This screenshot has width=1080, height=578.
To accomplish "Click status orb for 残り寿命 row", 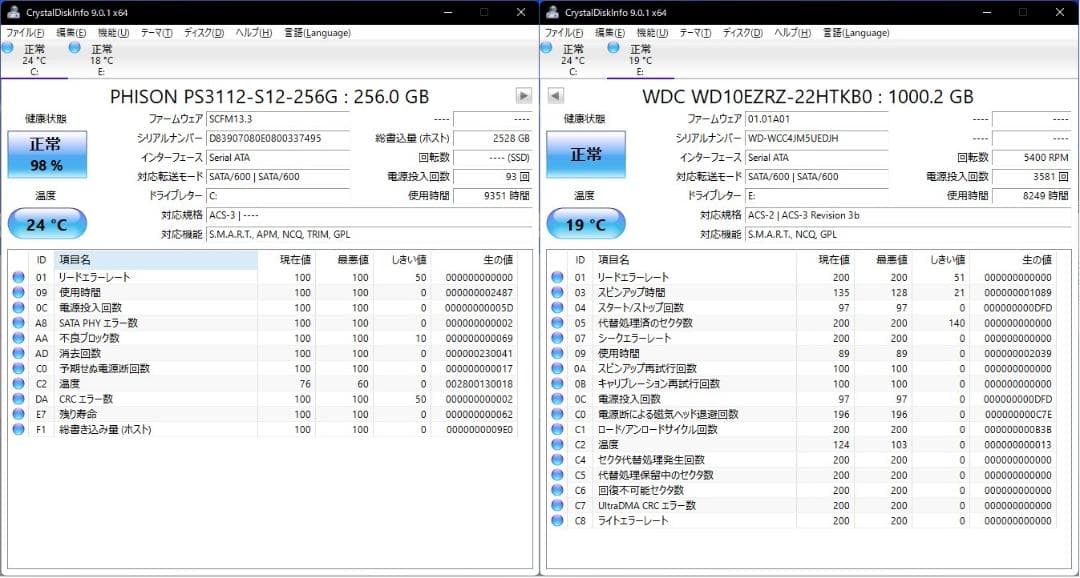I will tap(18, 414).
